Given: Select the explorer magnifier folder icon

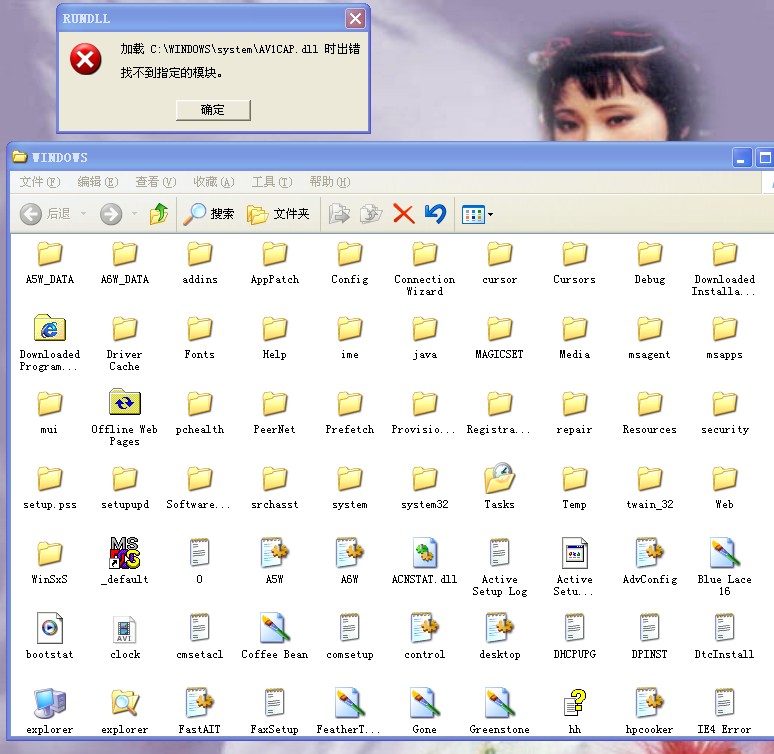Looking at the screenshot, I should coord(124,711).
